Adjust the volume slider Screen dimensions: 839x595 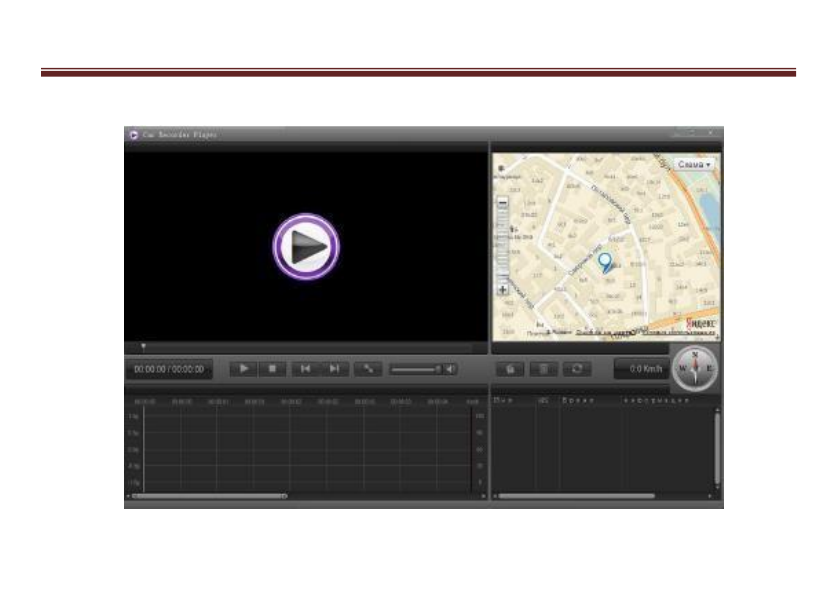click(x=416, y=369)
